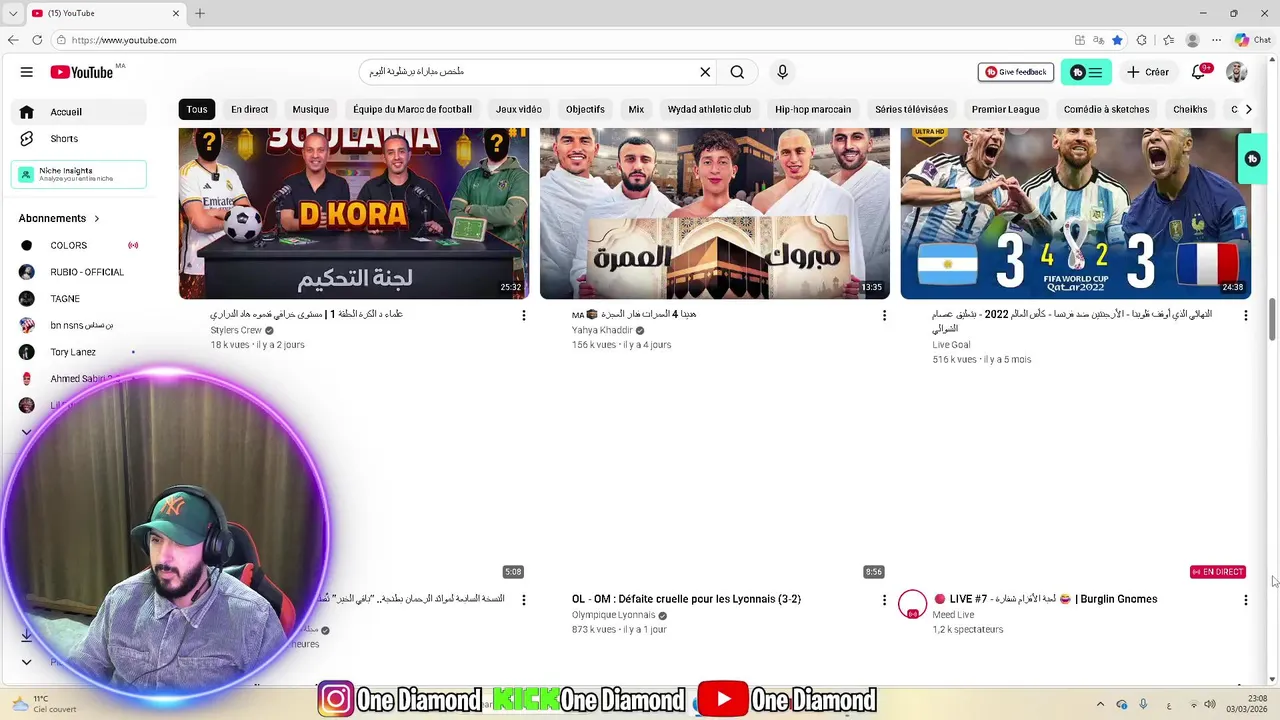Open Copilot Chat button
Screen dimensions: 1280x720
(1252, 40)
